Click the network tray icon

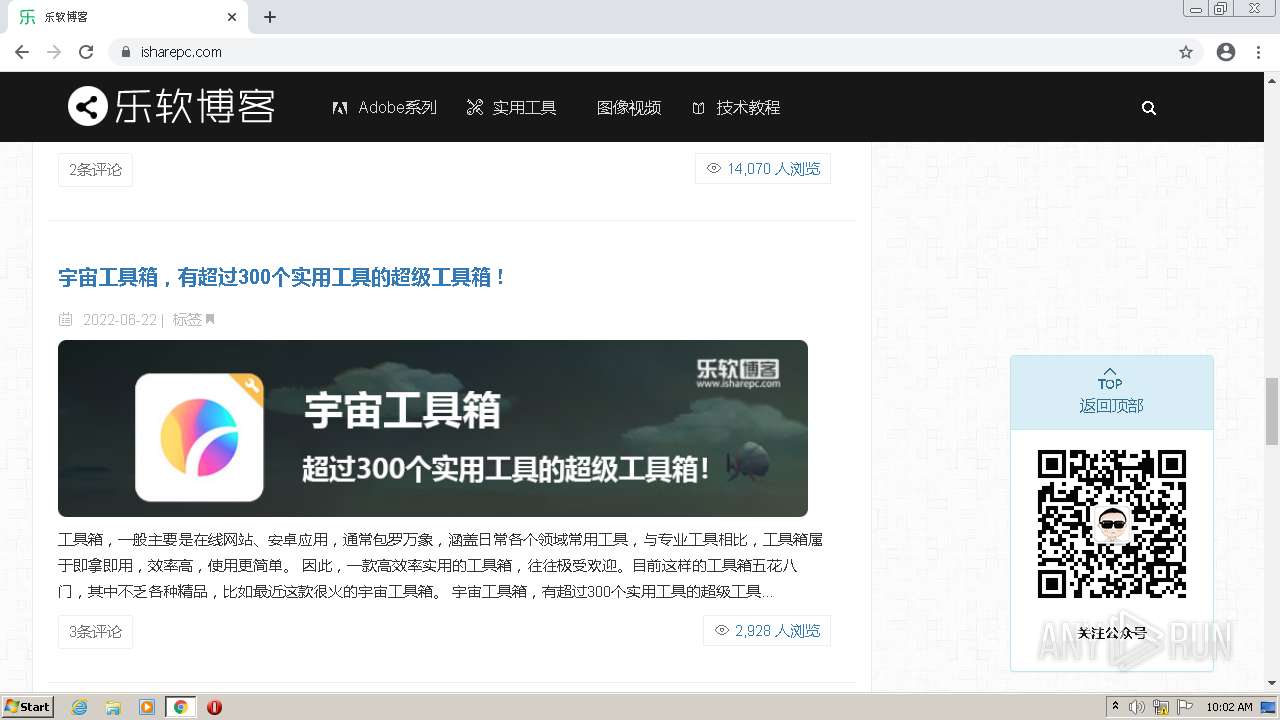[1161, 707]
